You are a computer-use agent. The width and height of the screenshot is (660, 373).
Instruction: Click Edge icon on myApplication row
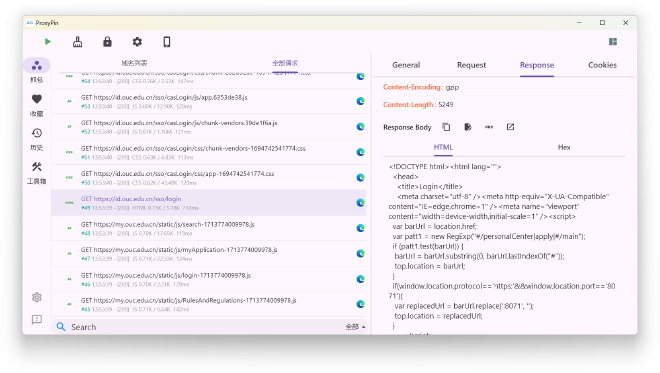click(360, 253)
